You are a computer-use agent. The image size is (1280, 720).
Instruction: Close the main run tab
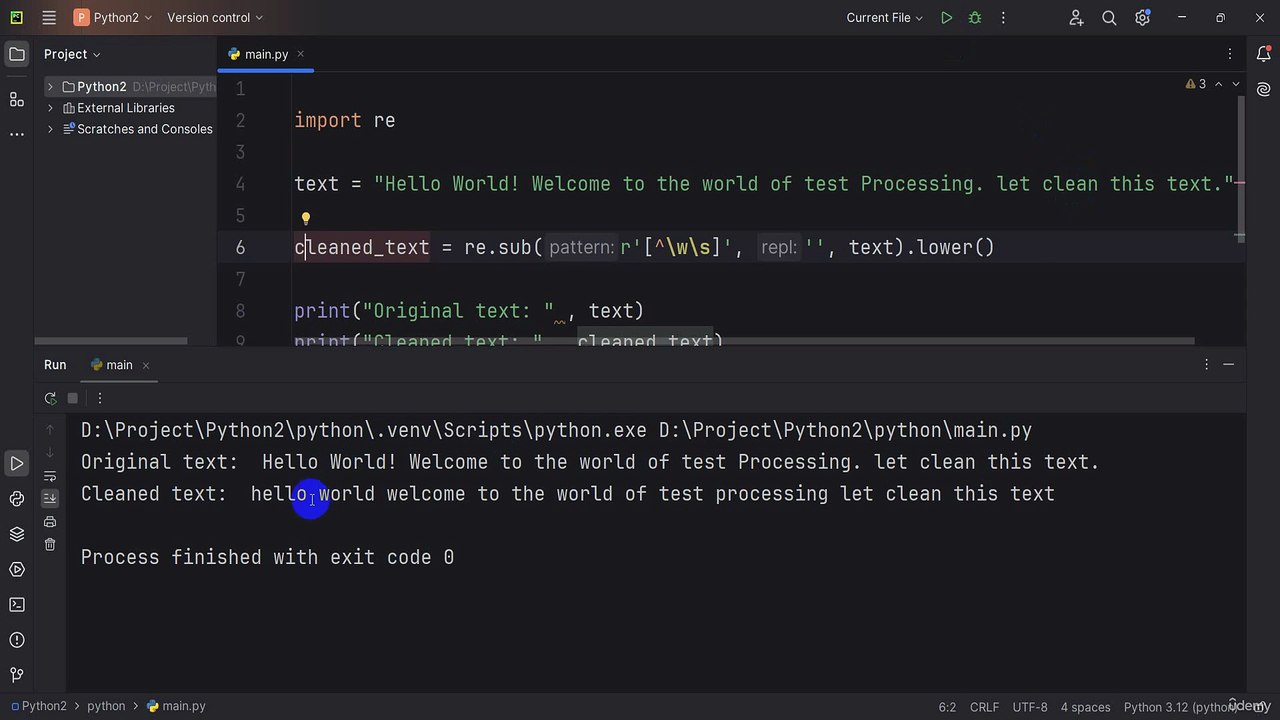tap(145, 365)
